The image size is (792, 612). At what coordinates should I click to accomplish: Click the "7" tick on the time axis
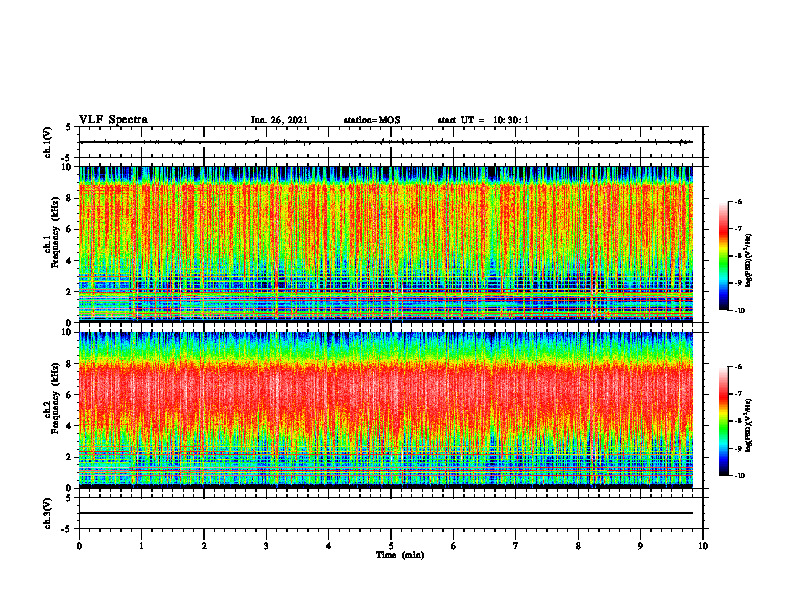(516, 546)
